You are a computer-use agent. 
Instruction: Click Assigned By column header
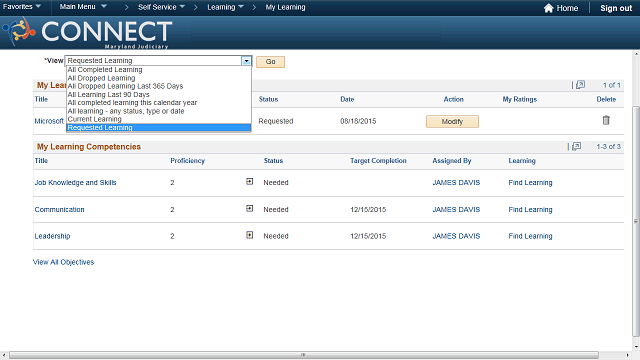pyautogui.click(x=452, y=161)
